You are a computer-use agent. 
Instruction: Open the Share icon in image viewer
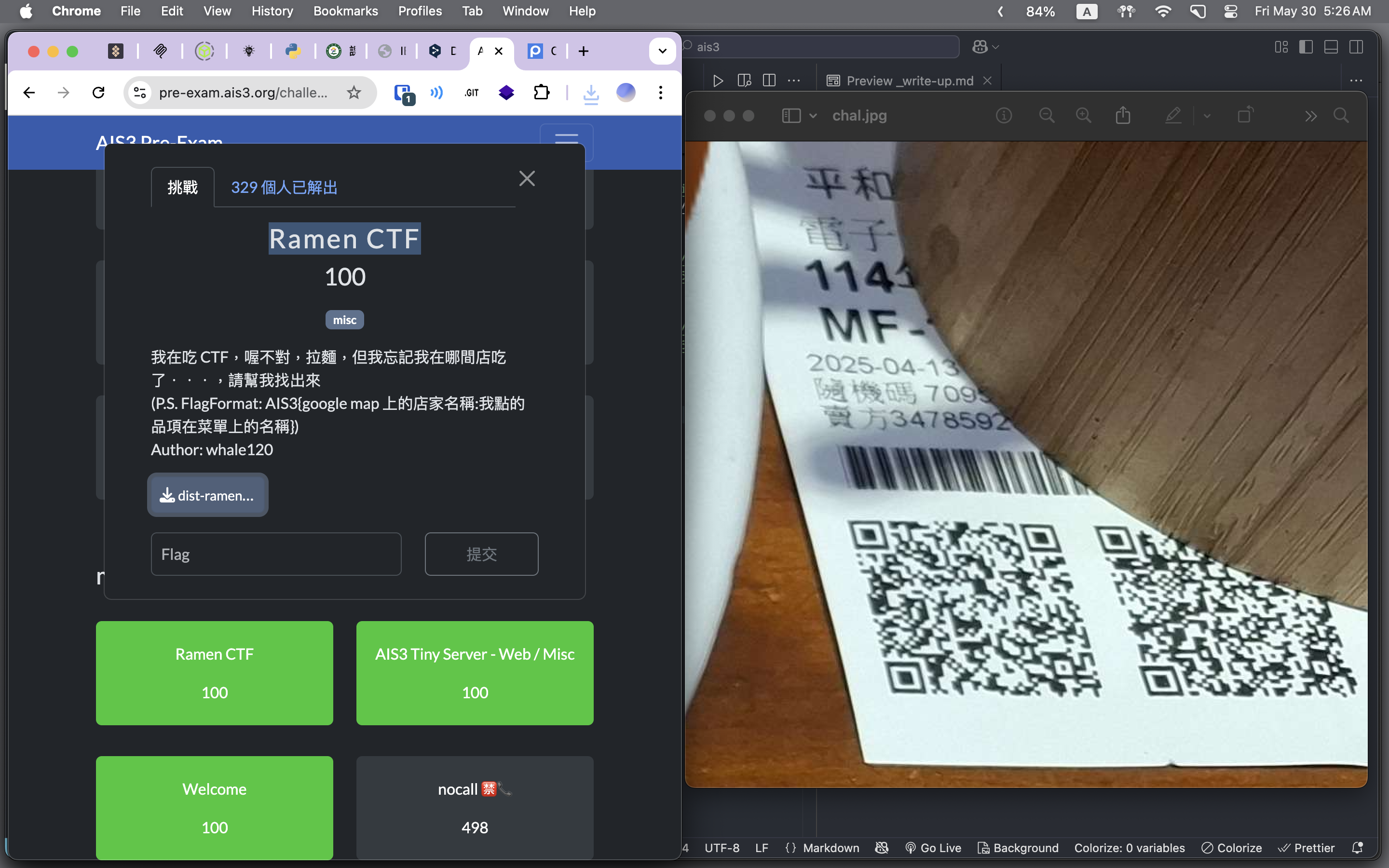click(x=1123, y=116)
